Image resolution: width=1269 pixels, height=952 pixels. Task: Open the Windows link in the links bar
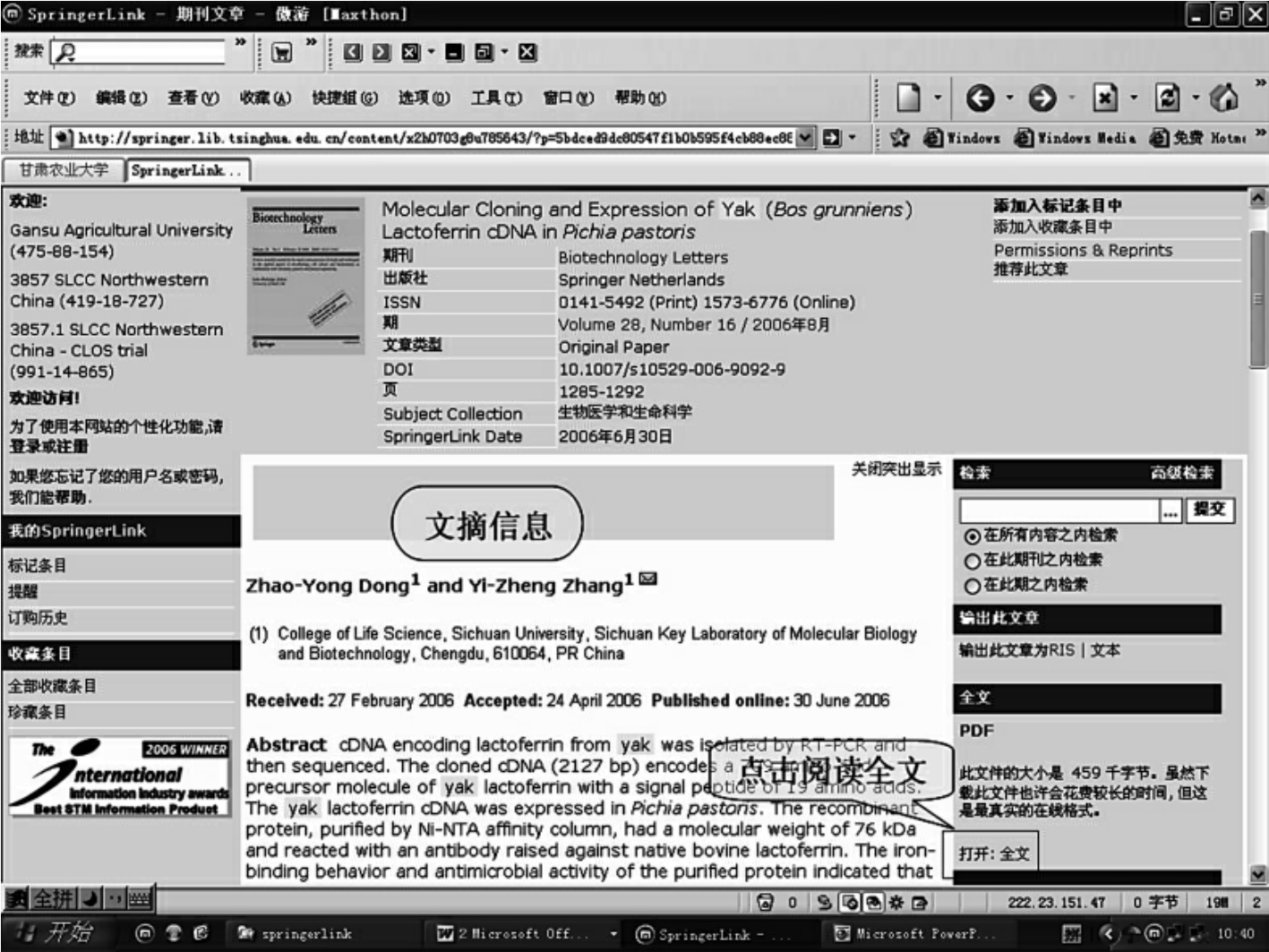coord(962,138)
